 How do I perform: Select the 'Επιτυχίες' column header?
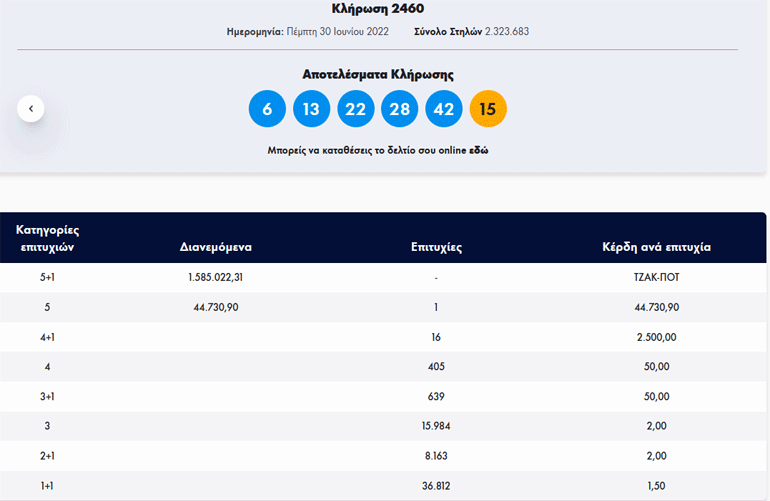click(x=436, y=246)
